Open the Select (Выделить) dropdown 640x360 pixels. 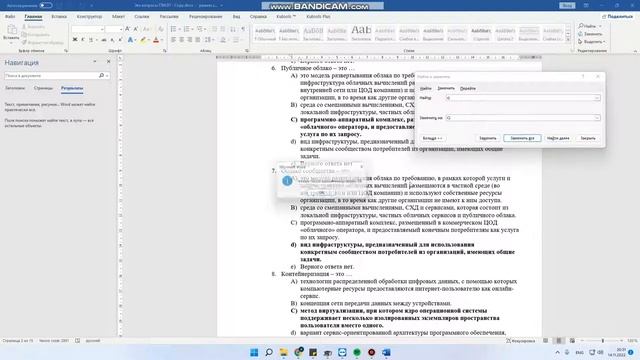(x=591, y=42)
